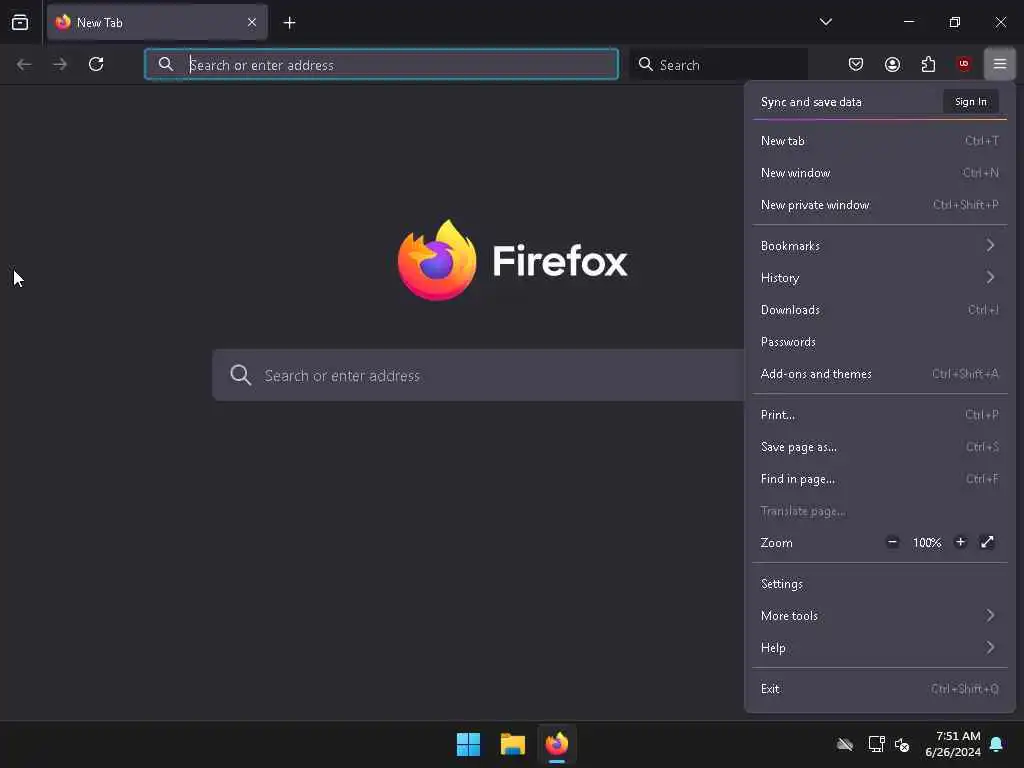Open the network tray icon
Image resolution: width=1024 pixels, height=768 pixels.
[876, 744]
